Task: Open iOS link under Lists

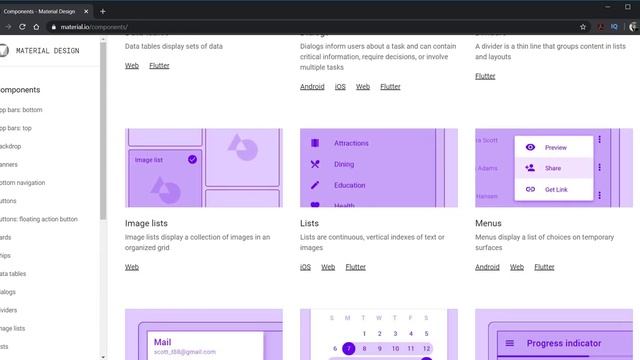Action: coord(305,267)
